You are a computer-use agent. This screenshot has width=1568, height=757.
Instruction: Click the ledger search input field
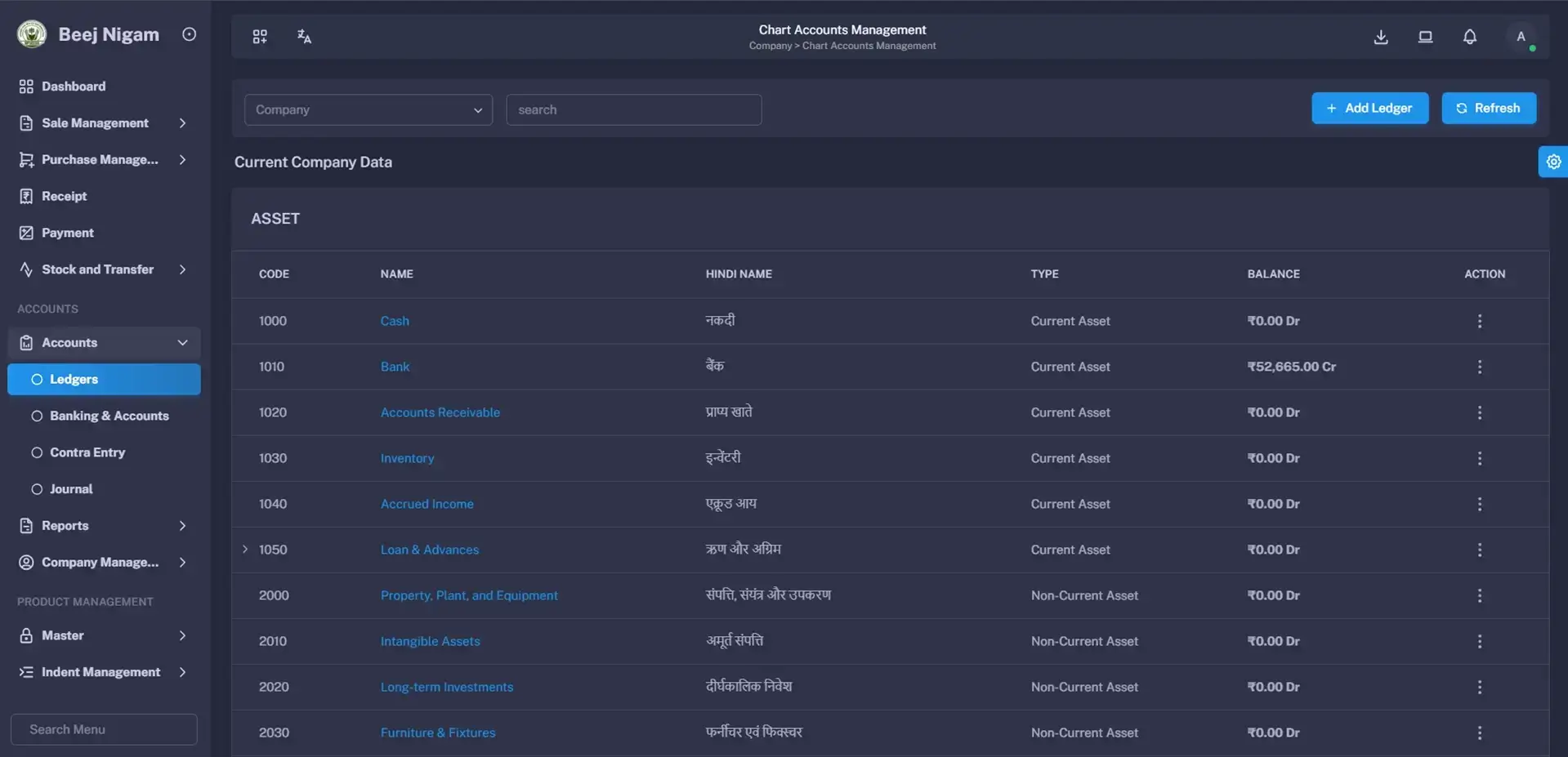pos(633,109)
